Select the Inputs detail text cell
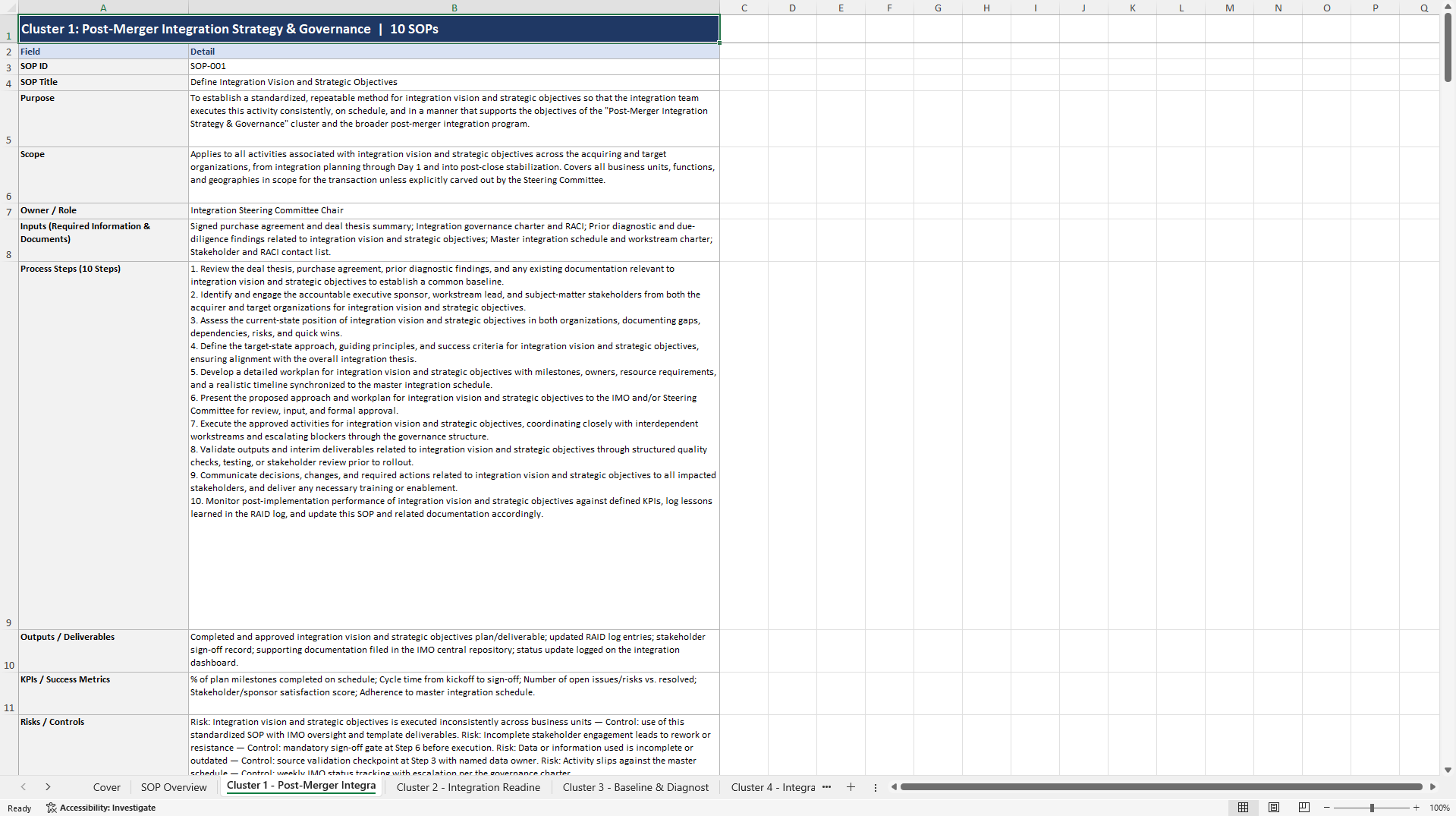This screenshot has width=1456, height=816. pyautogui.click(x=454, y=241)
